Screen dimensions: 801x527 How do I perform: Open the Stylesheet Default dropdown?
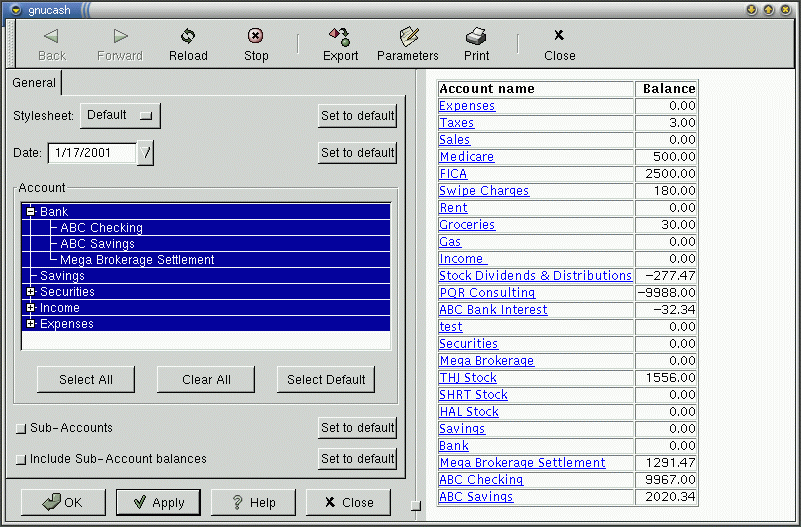(x=120, y=116)
